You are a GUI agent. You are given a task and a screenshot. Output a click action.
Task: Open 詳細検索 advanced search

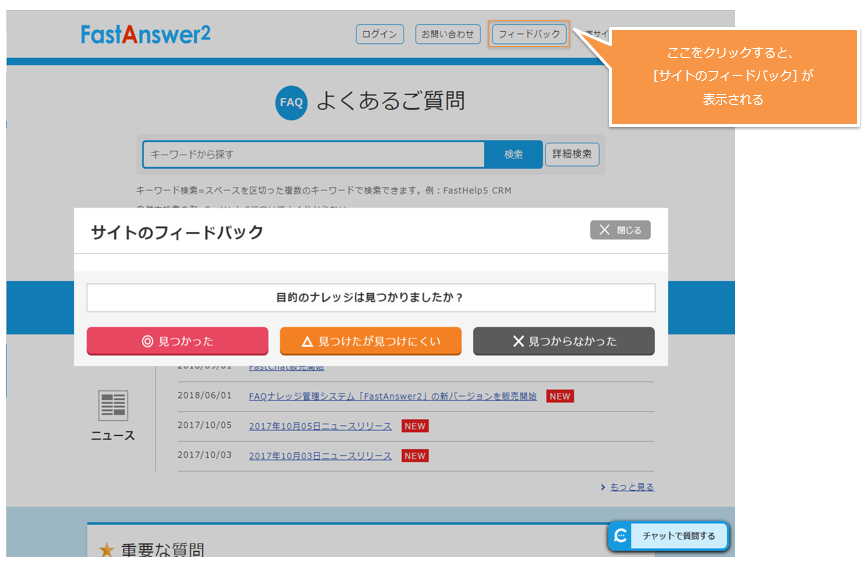pos(572,155)
